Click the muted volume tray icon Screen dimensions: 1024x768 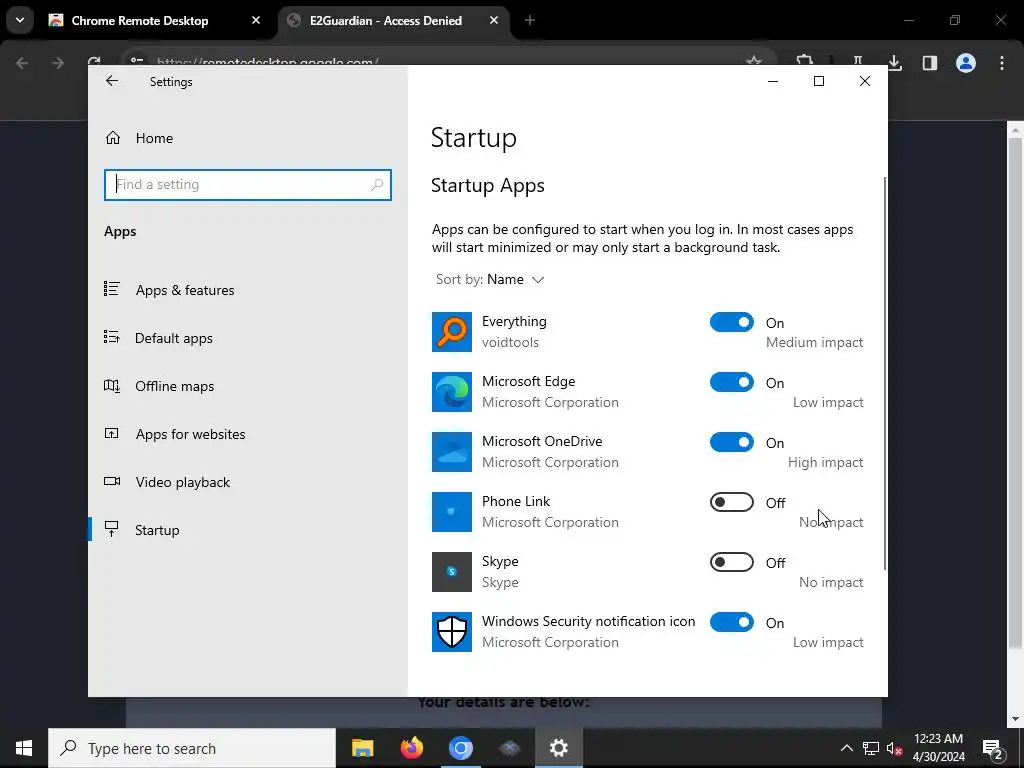894,748
